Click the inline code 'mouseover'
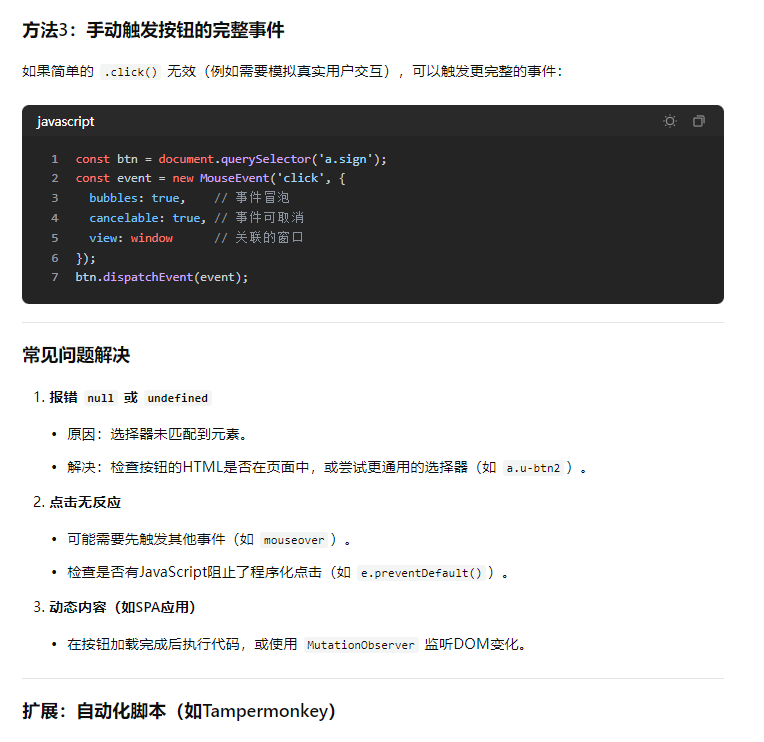 [294, 540]
